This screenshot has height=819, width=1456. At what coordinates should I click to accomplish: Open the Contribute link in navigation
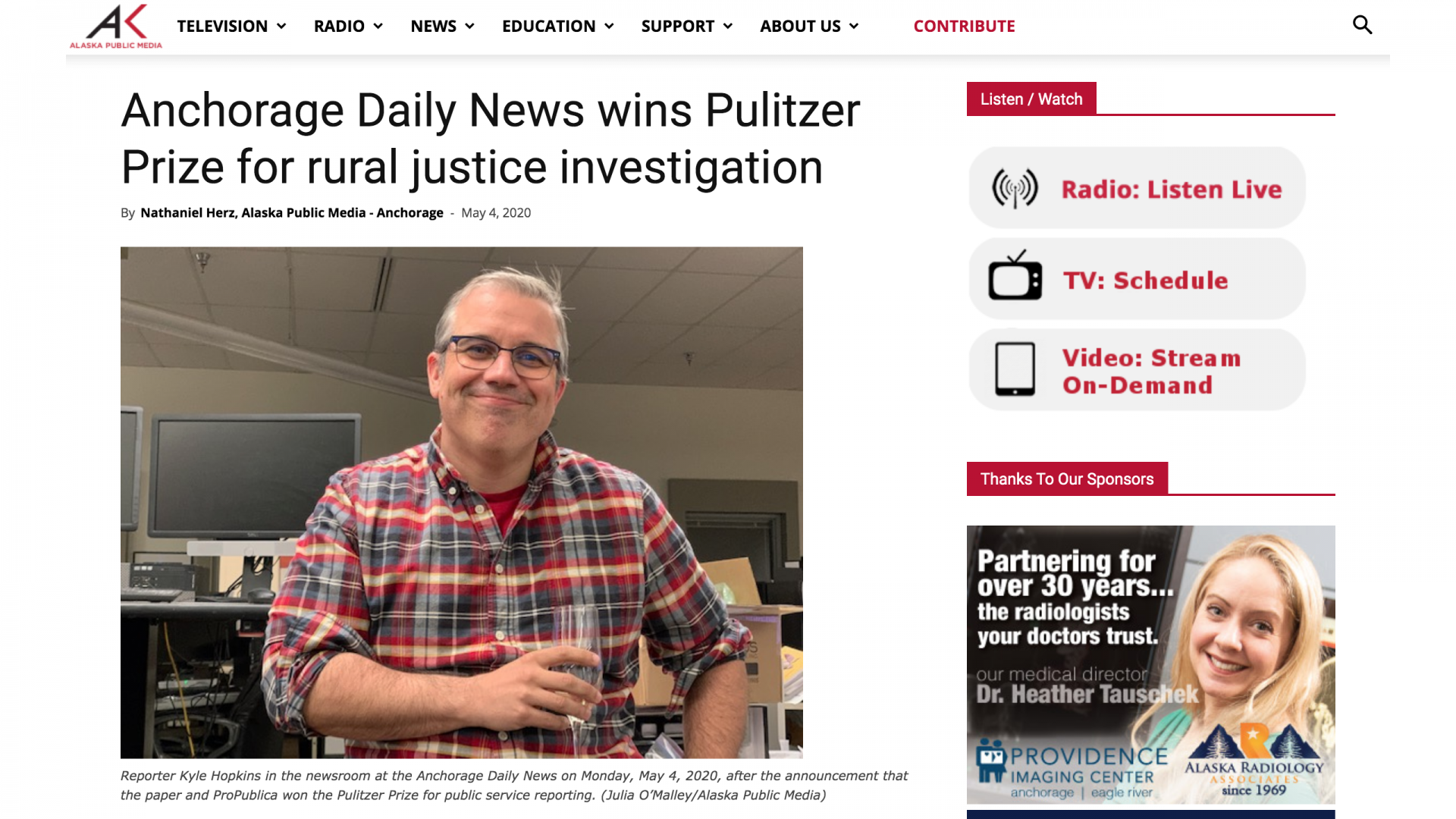pyautogui.click(x=964, y=26)
